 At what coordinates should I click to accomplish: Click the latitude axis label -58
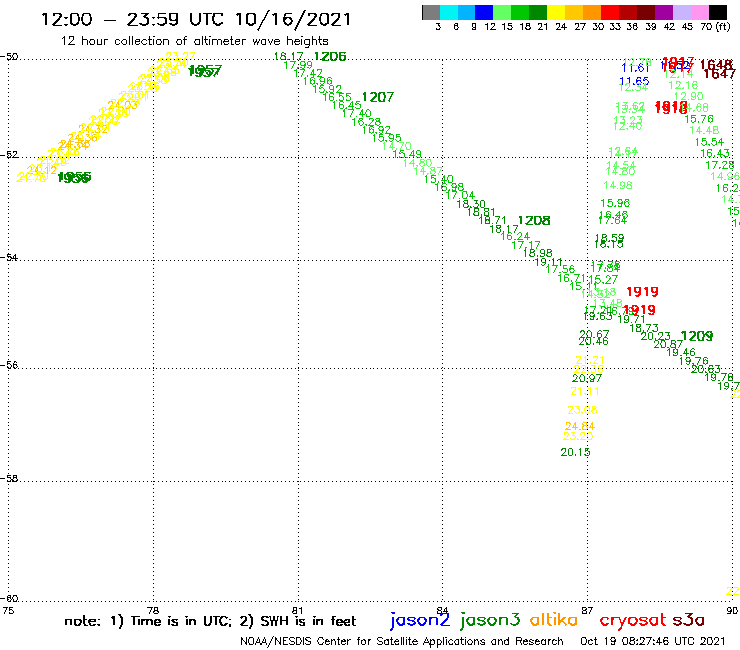9,478
